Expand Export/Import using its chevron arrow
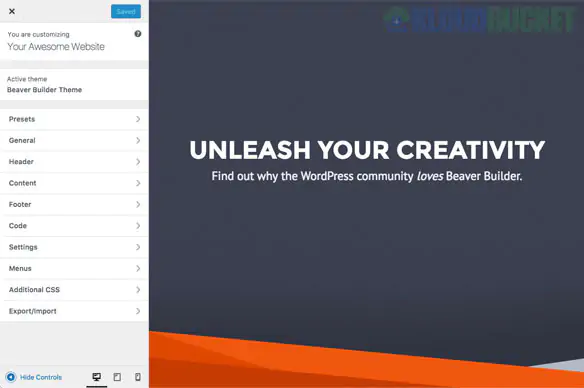Screen dimensions: 584x388 pos(138,311)
